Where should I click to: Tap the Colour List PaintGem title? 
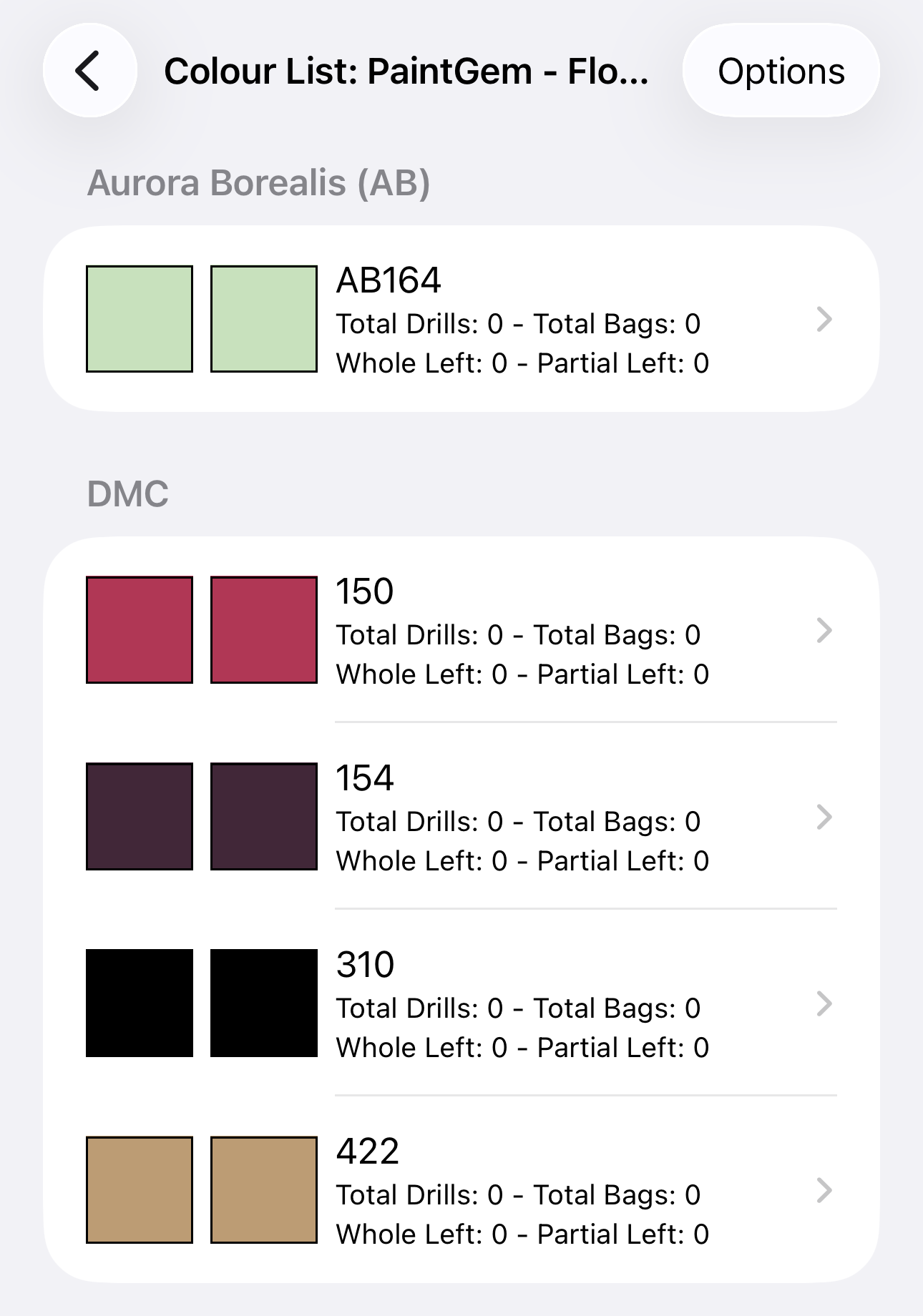(406, 72)
